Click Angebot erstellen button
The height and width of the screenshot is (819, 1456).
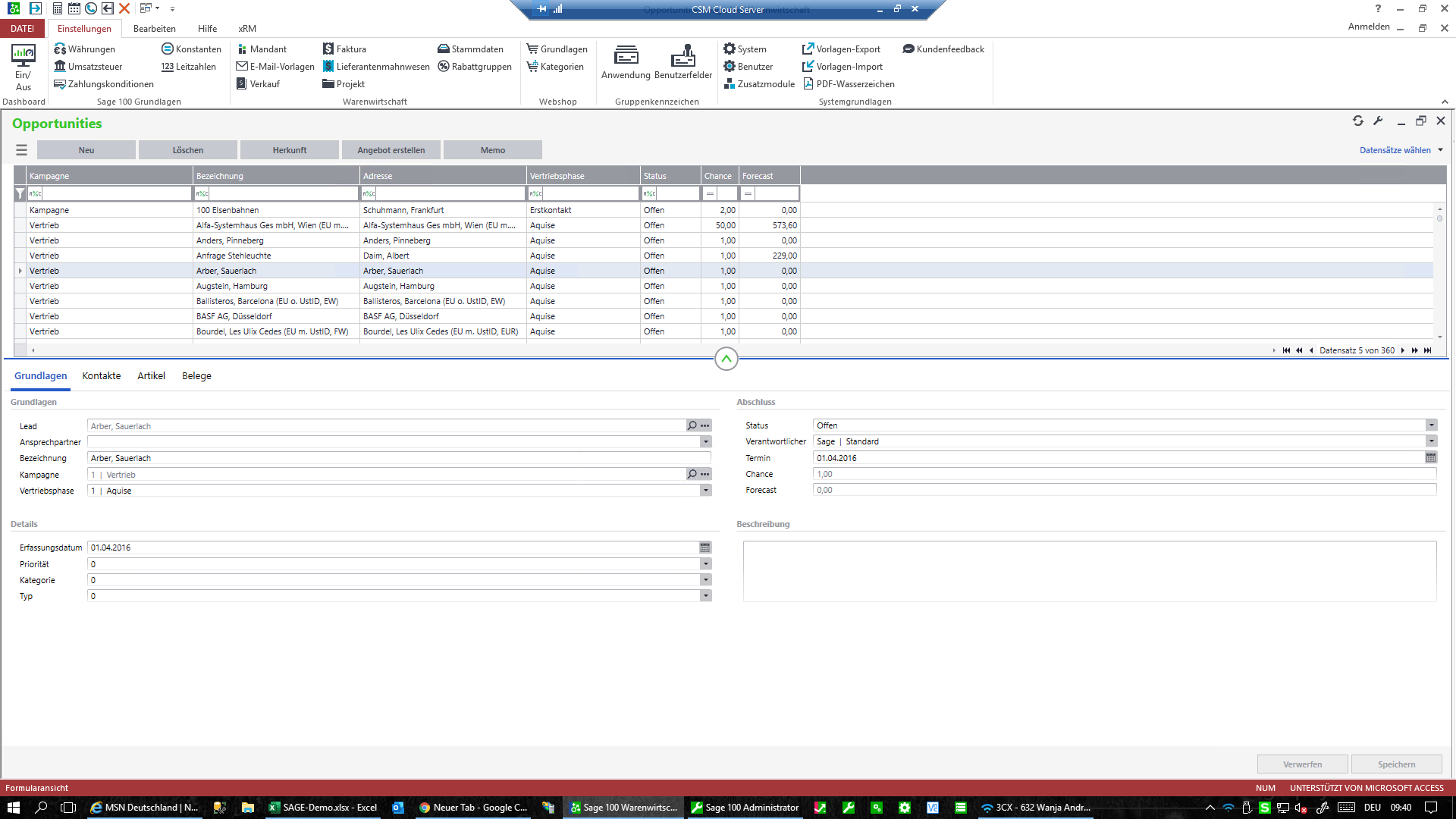(391, 150)
